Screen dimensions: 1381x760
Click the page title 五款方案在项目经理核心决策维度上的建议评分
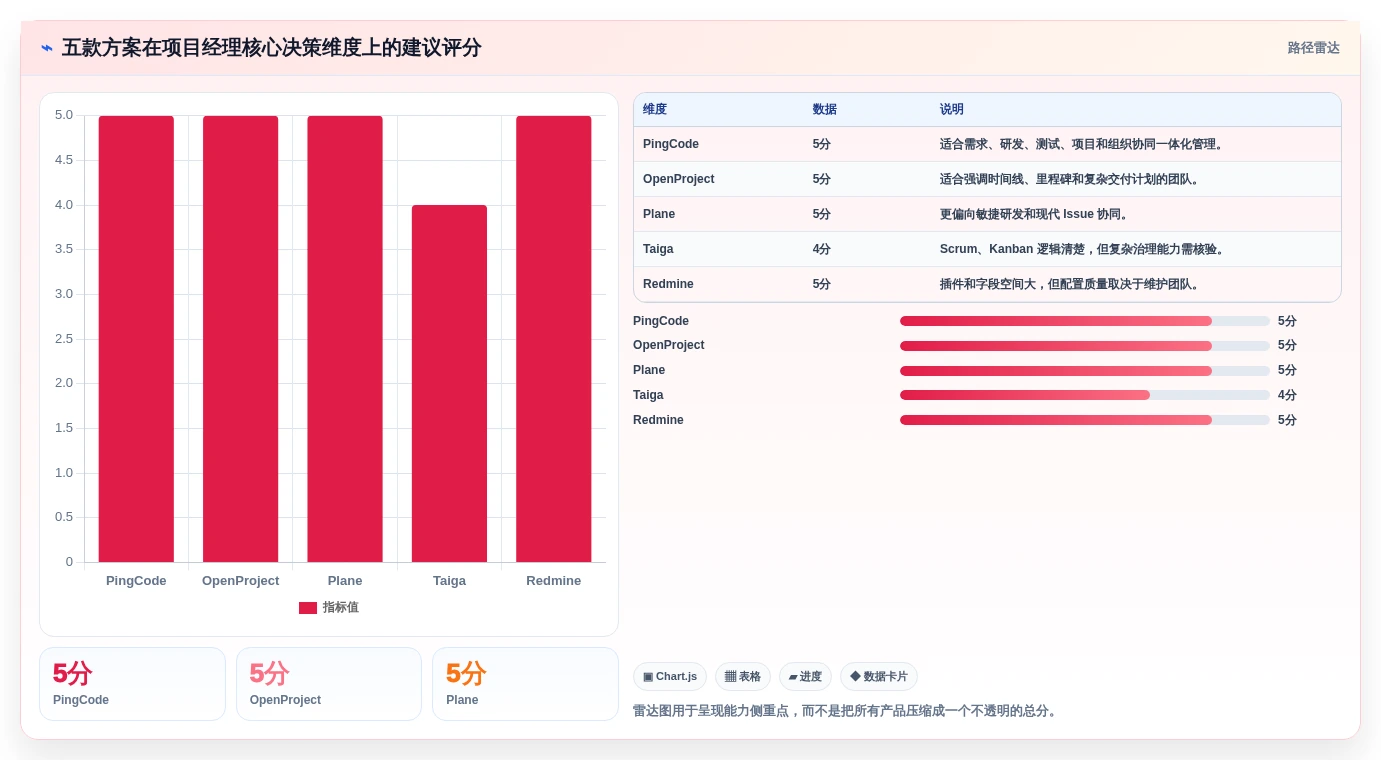point(272,48)
